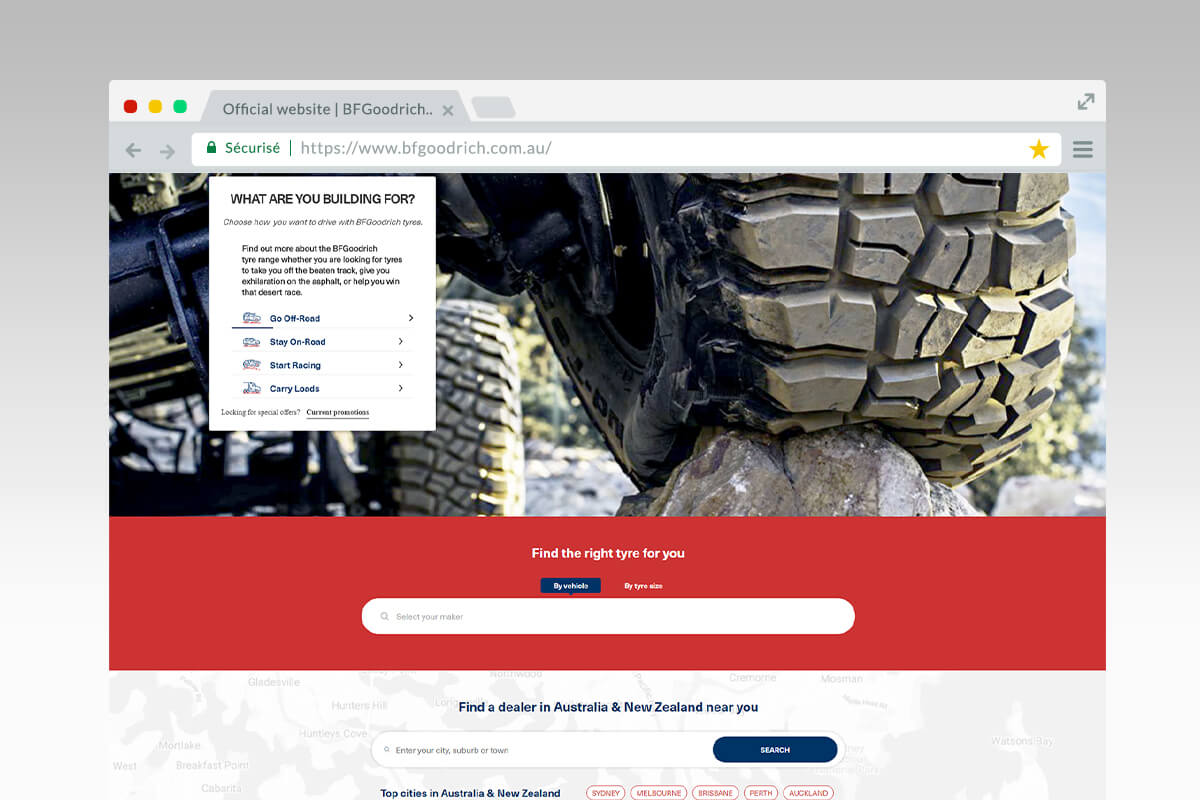Click the green window maximize dot
Viewport: 1200px width, 800px height.
[x=180, y=106]
